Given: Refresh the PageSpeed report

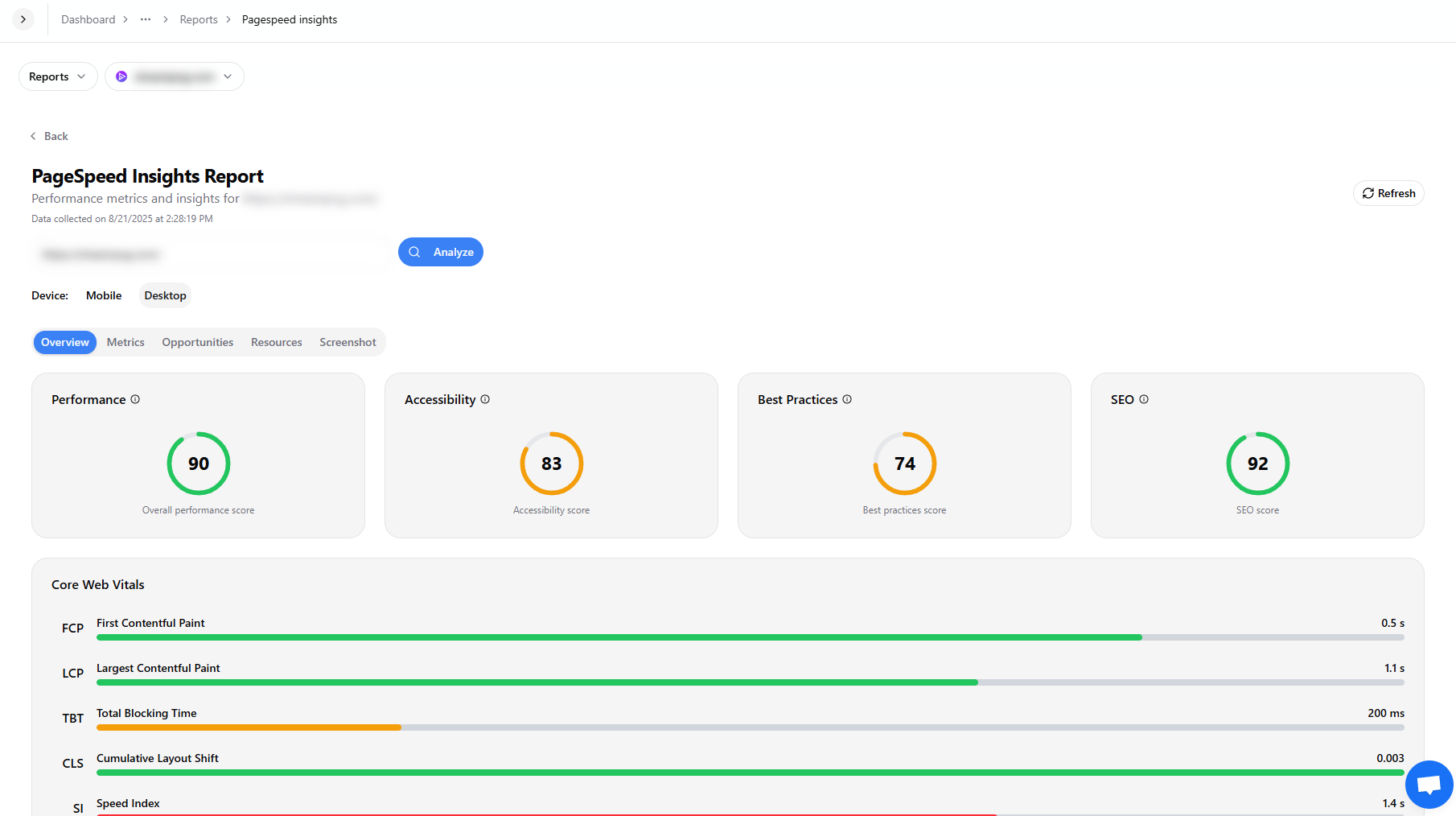Looking at the screenshot, I should (1388, 193).
